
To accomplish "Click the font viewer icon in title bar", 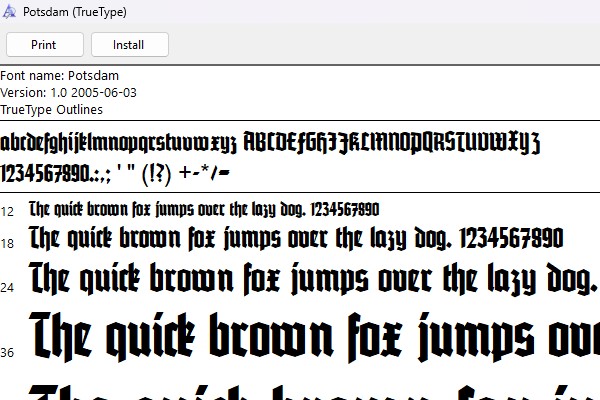I will tap(9, 12).
